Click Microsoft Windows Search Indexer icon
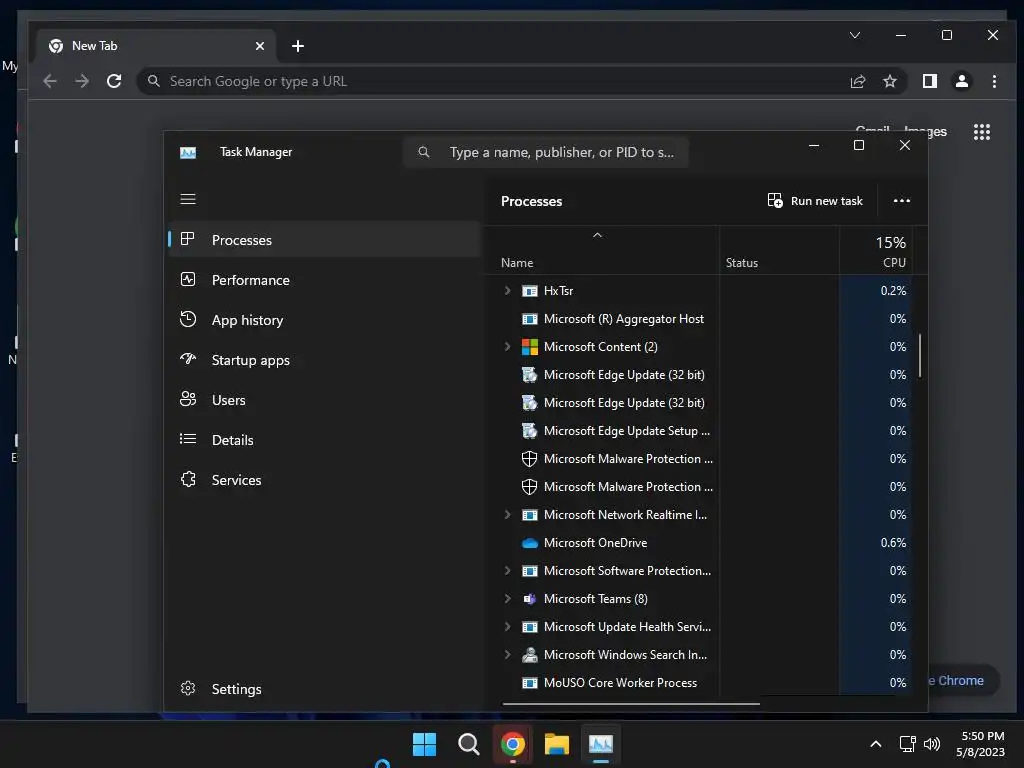Viewport: 1024px width, 768px height. 530,654
